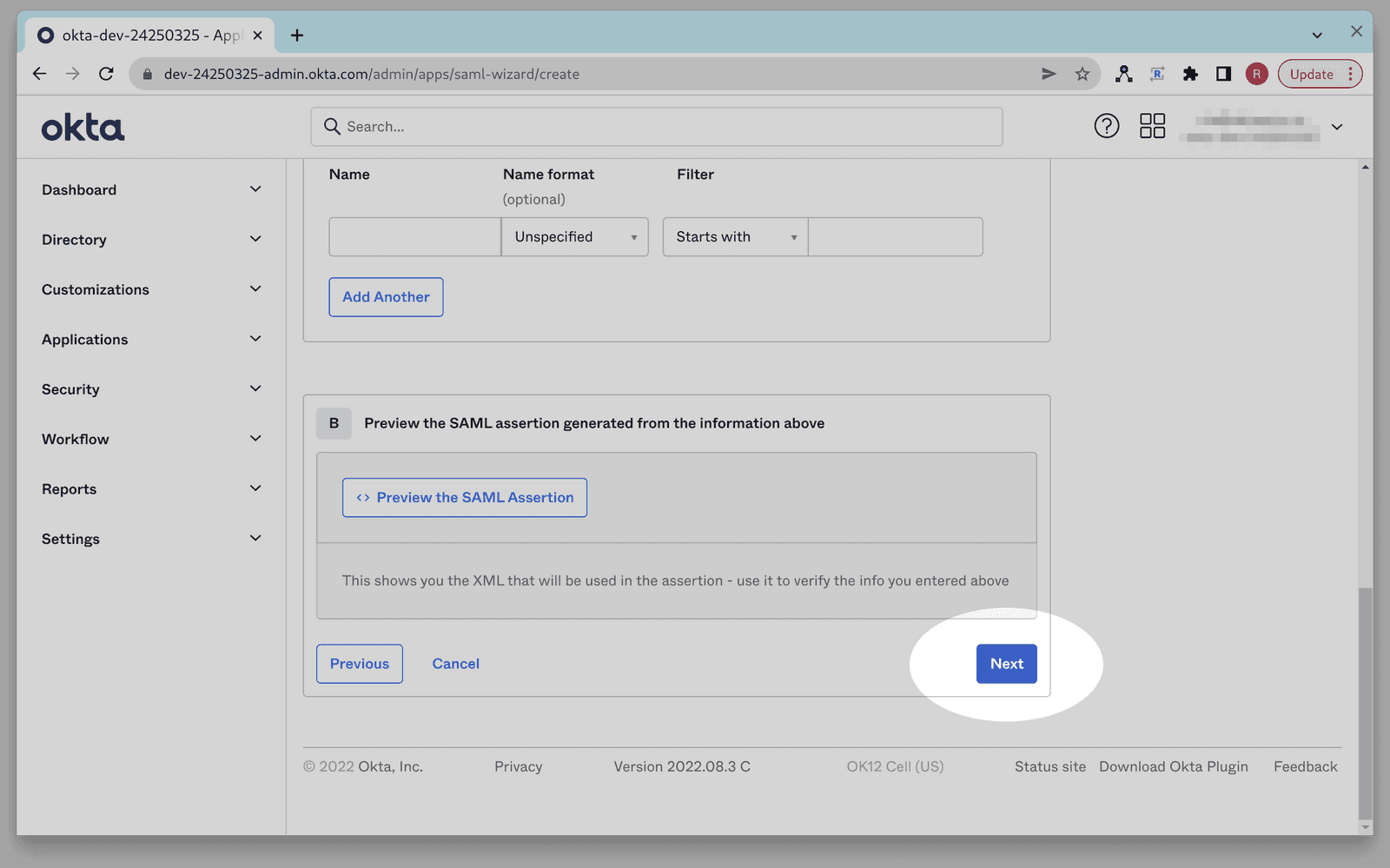The height and width of the screenshot is (868, 1390).
Task: Click the Add Another button
Action: pyautogui.click(x=386, y=297)
